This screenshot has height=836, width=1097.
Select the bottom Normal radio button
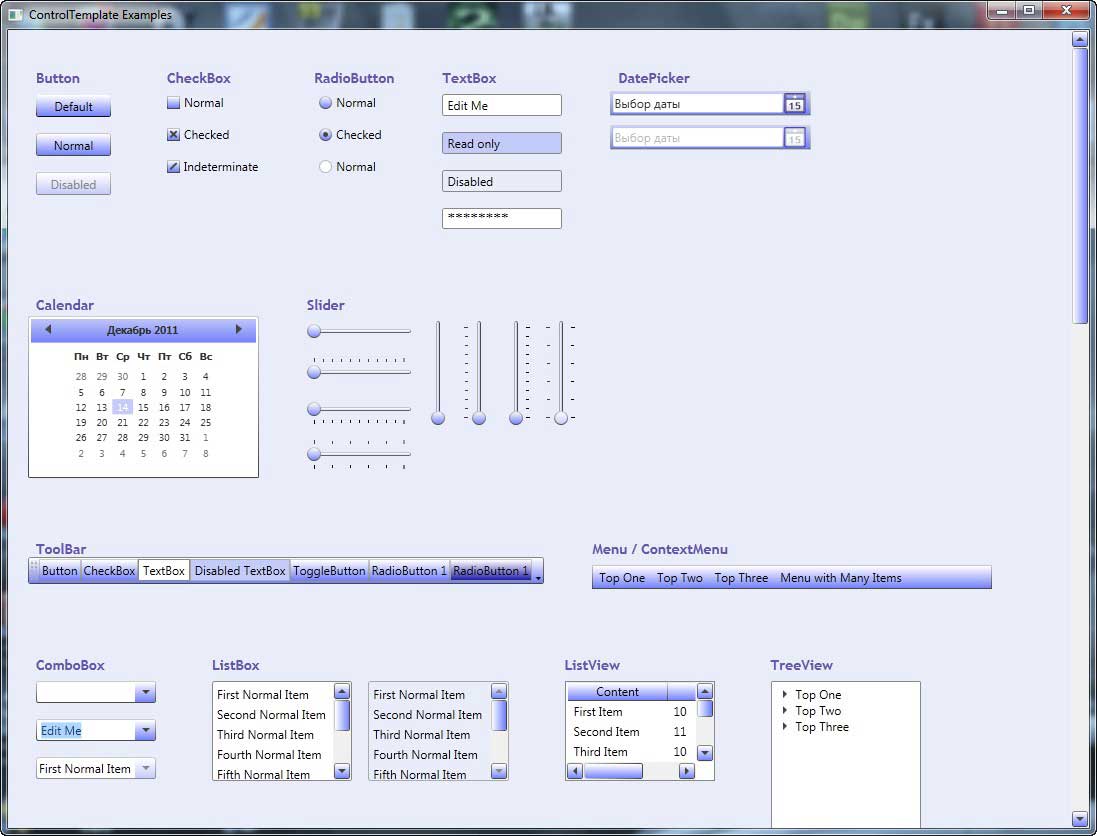coord(325,167)
